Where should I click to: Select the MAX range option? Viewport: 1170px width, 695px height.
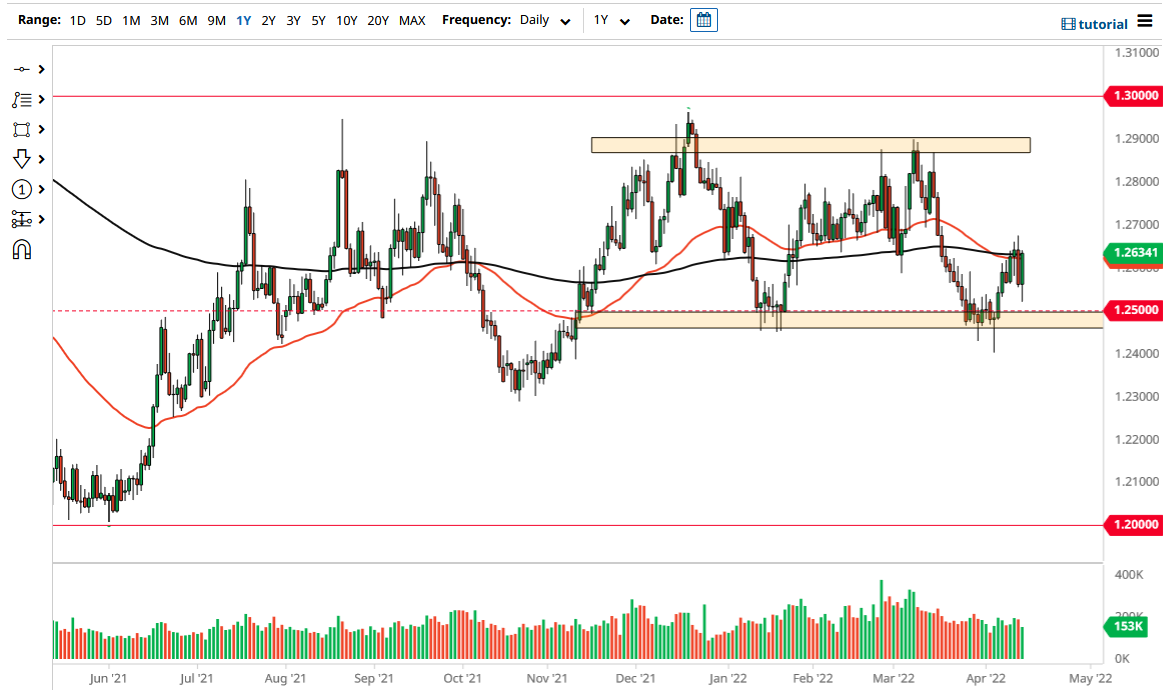click(x=411, y=19)
